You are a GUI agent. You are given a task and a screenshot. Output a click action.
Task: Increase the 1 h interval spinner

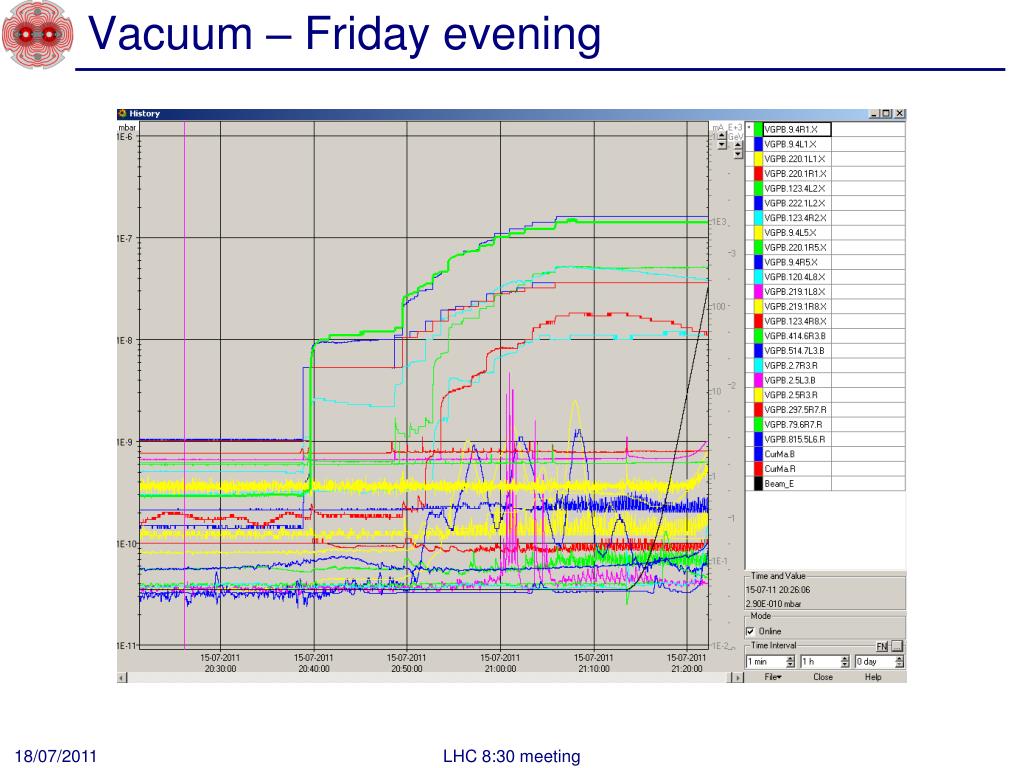[x=845, y=658]
